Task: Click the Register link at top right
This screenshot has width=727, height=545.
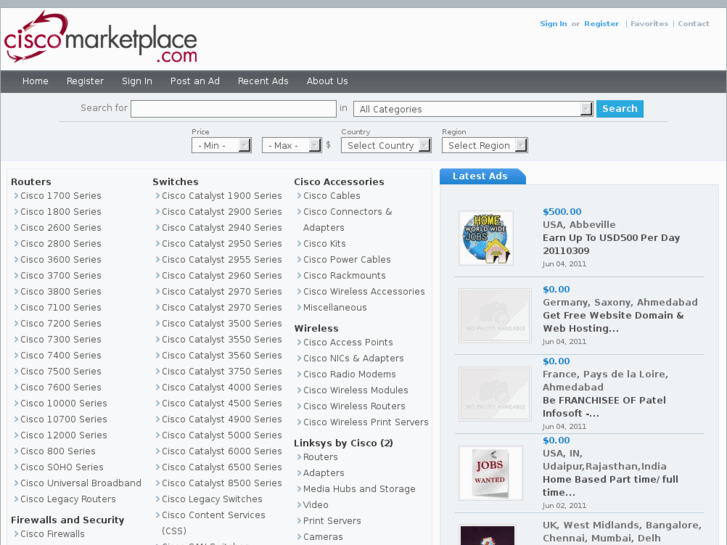Action: click(601, 24)
